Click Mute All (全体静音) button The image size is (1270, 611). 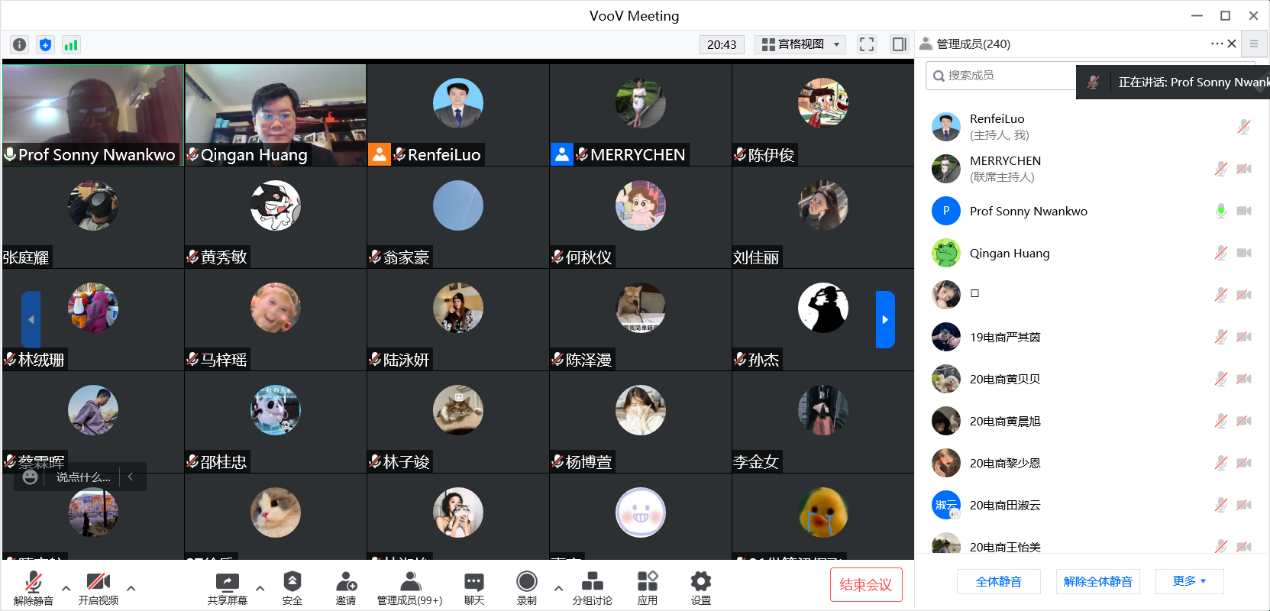coord(998,581)
